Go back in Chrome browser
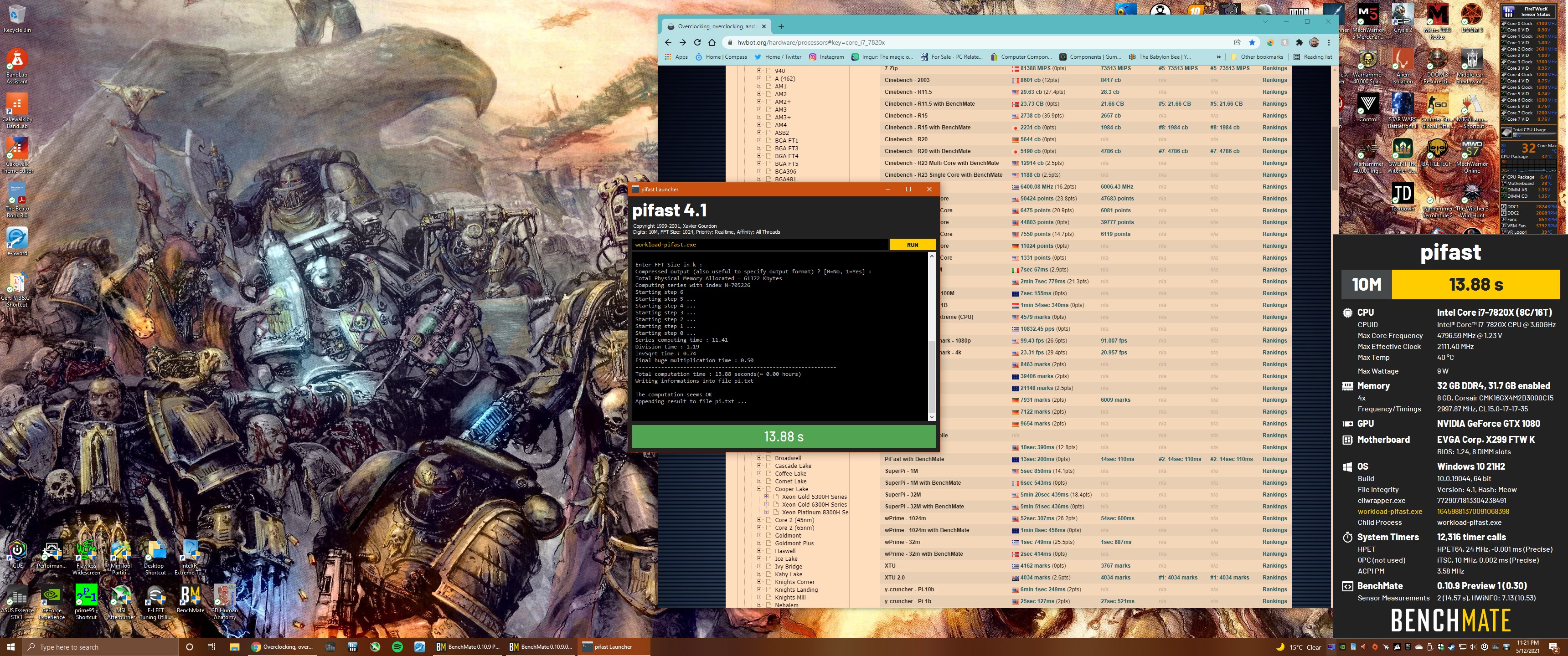Viewport: 1568px width, 656px height. [668, 43]
